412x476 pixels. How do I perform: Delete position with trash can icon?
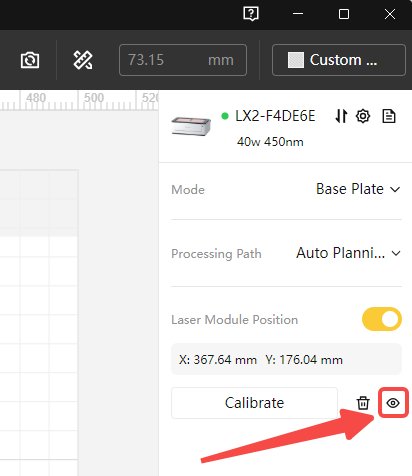pos(363,403)
